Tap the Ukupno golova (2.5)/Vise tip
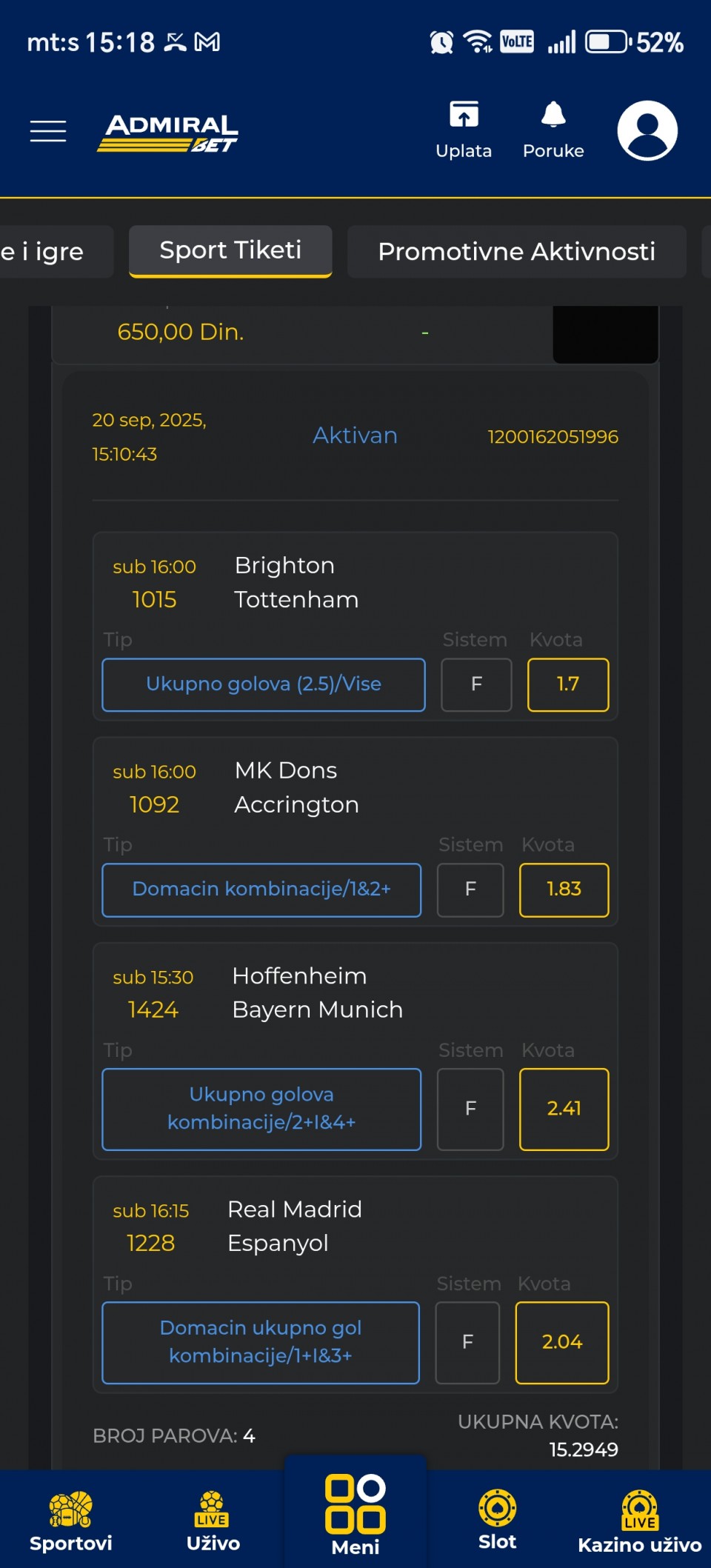This screenshot has height=1568, width=711. click(x=264, y=684)
